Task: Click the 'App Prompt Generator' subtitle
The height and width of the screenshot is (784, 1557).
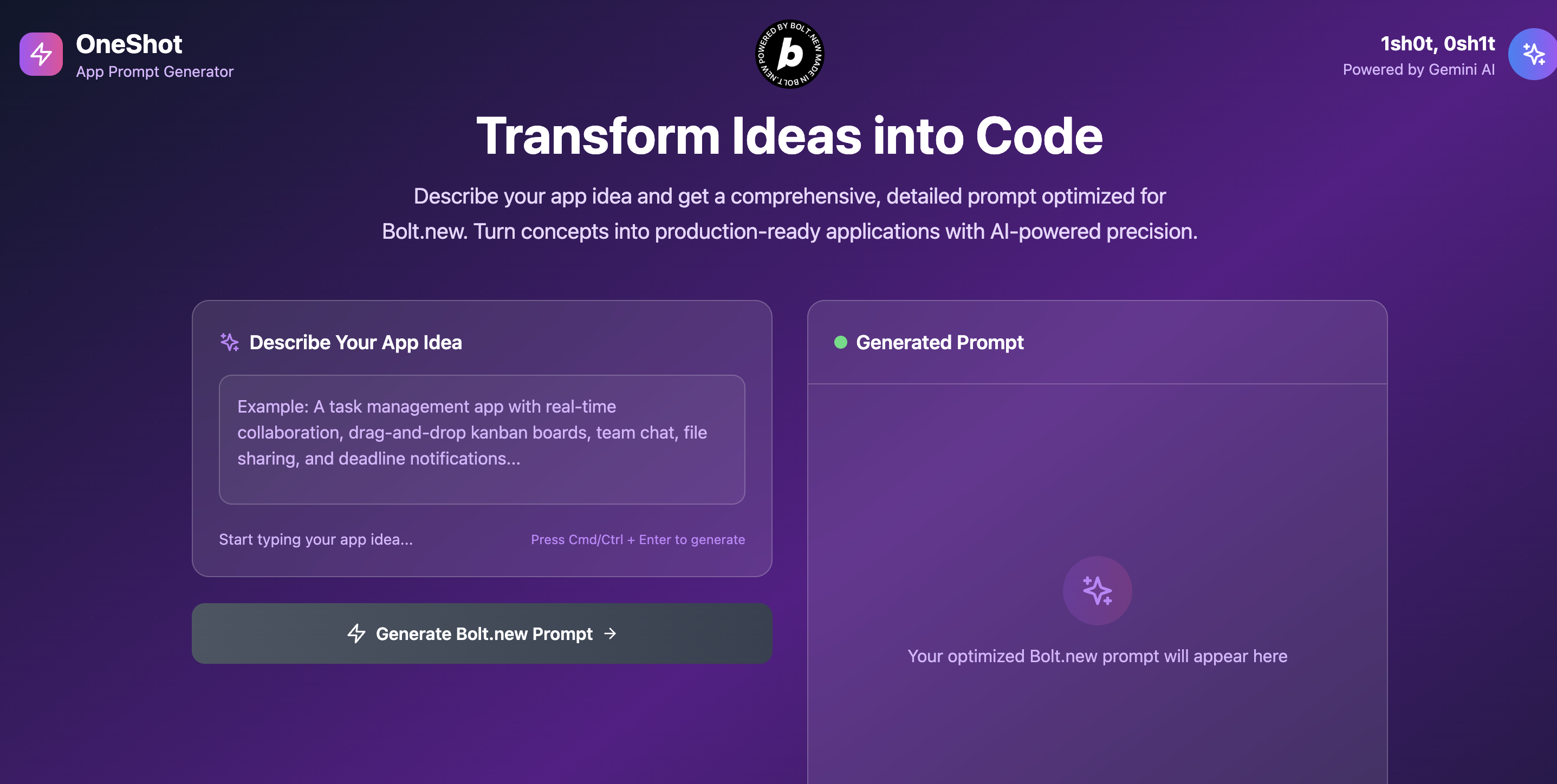Action: point(155,71)
